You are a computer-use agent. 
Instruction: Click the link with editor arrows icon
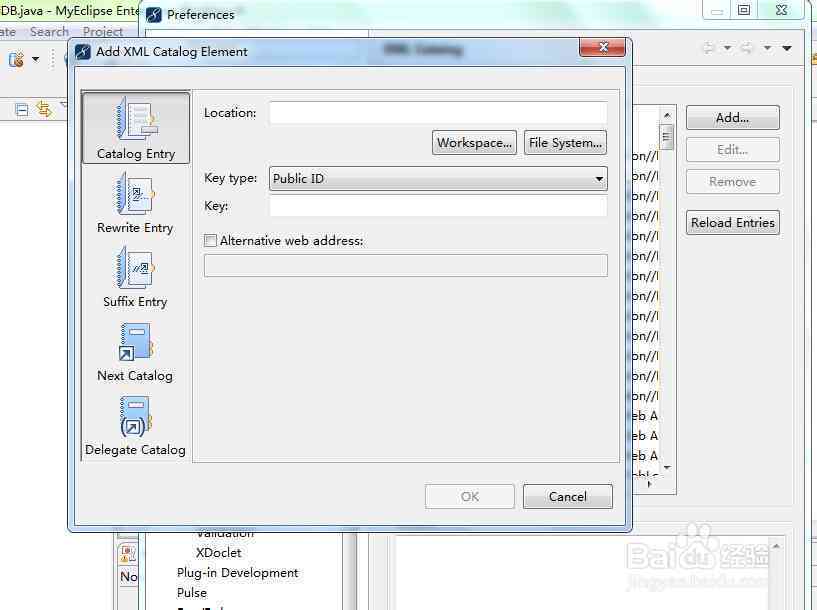pos(44,109)
